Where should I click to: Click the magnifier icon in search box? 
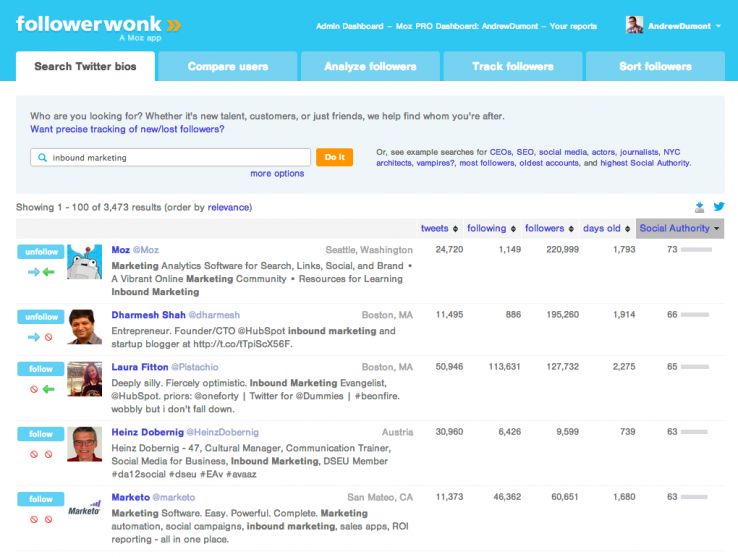42,157
